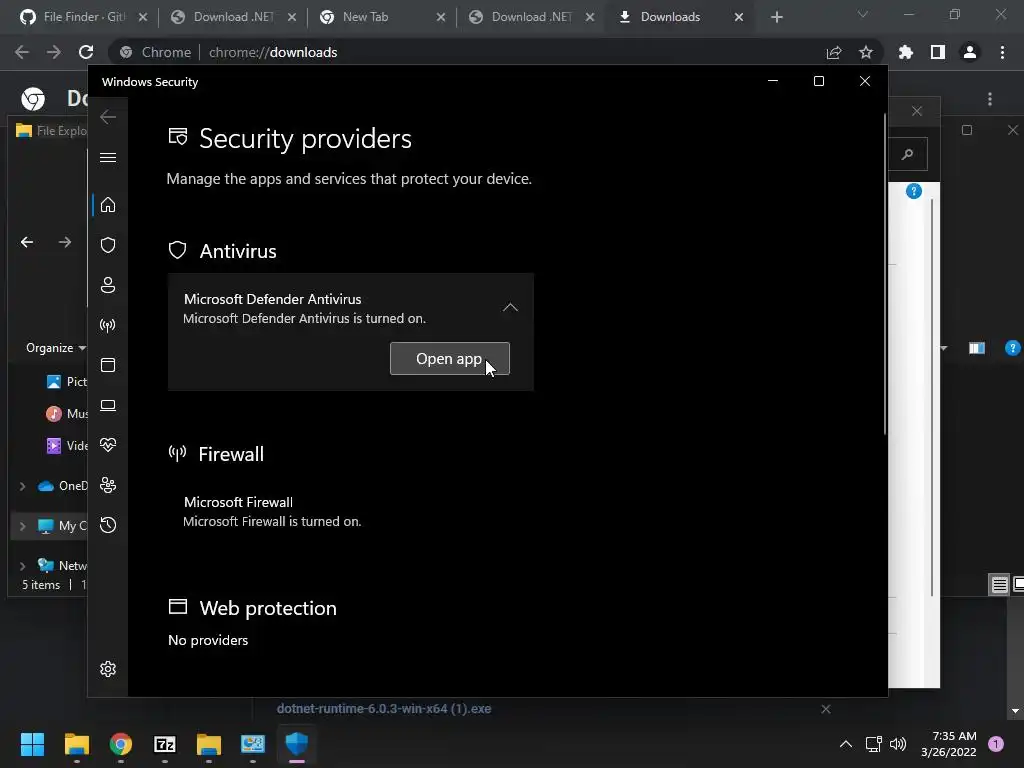
Task: Open Windows Security settings gear
Action: (108, 669)
